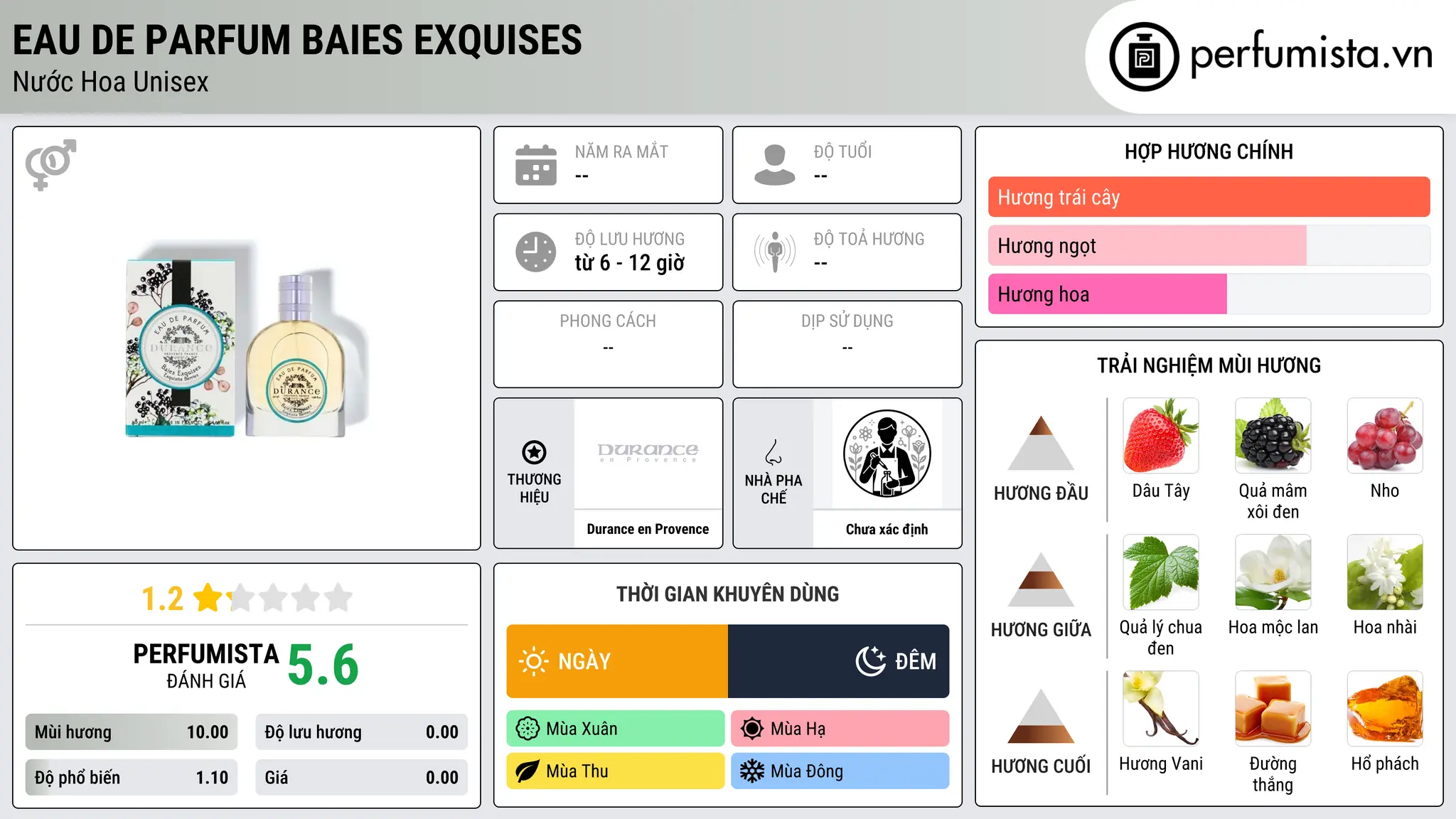
Task: Click the từ 6 - 12 giờ longevity value
Action: point(630,263)
